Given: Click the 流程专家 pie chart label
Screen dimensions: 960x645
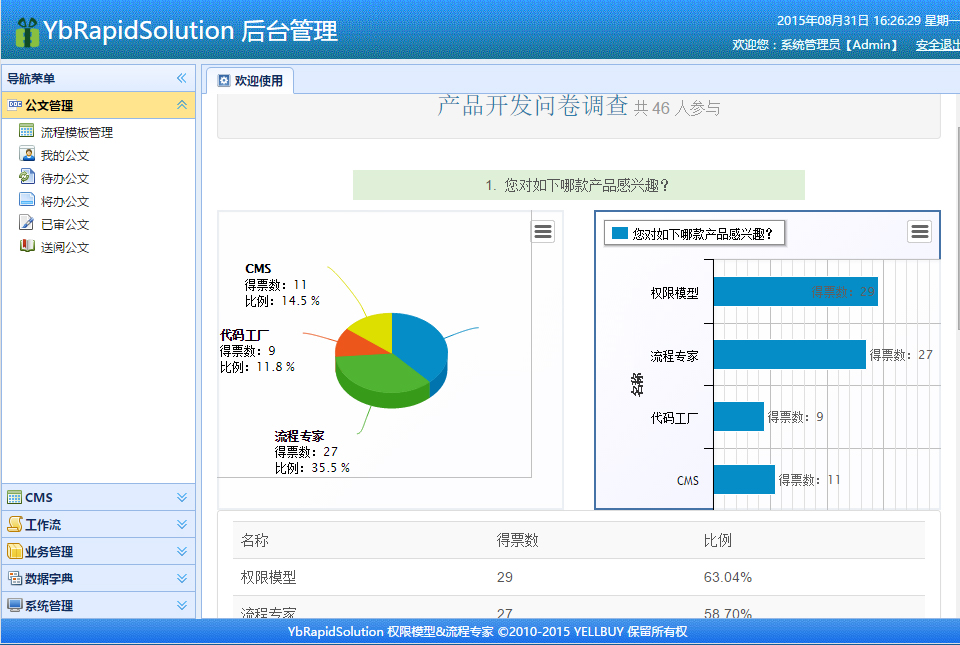Looking at the screenshot, I should coord(312,452).
